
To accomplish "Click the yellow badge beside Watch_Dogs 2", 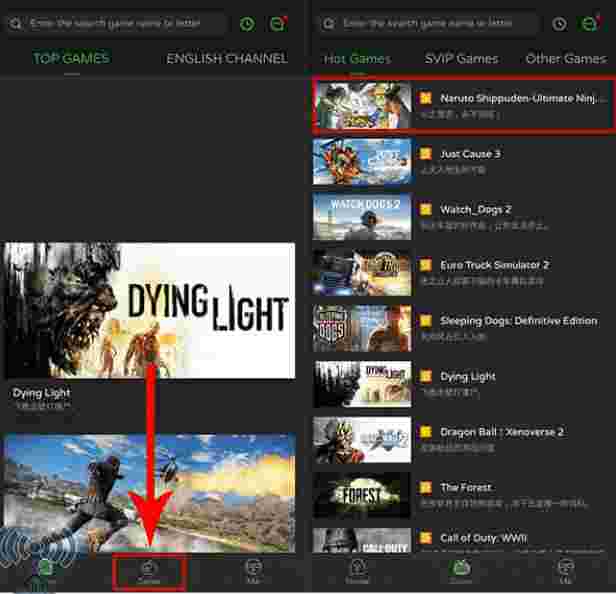I will 425,209.
